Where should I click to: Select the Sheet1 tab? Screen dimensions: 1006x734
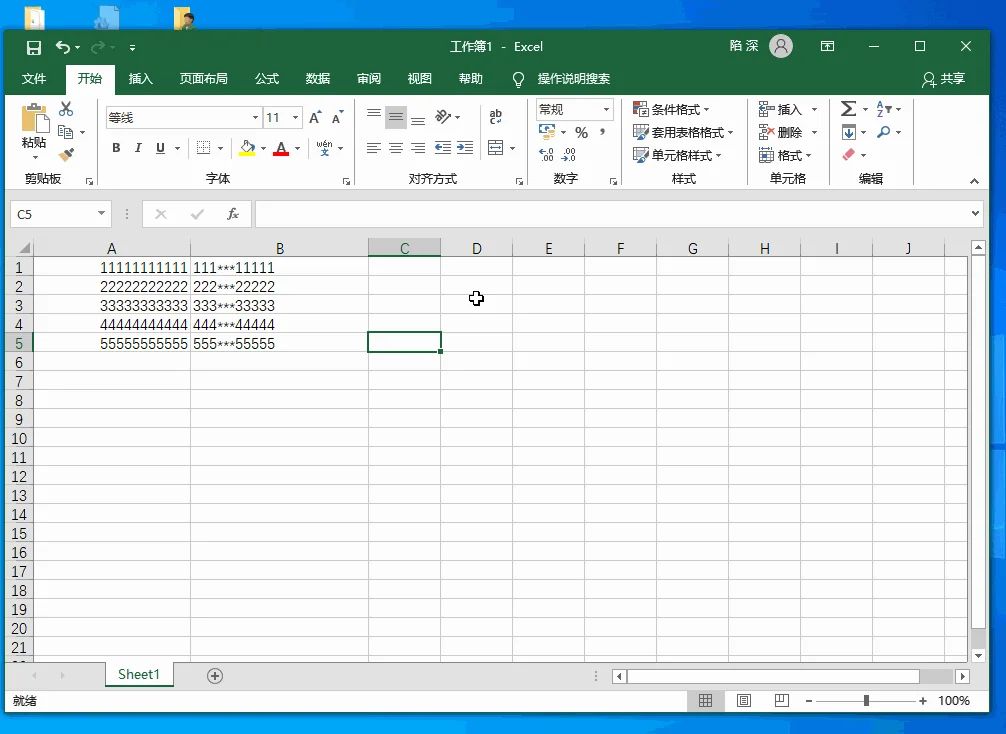pyautogui.click(x=139, y=674)
